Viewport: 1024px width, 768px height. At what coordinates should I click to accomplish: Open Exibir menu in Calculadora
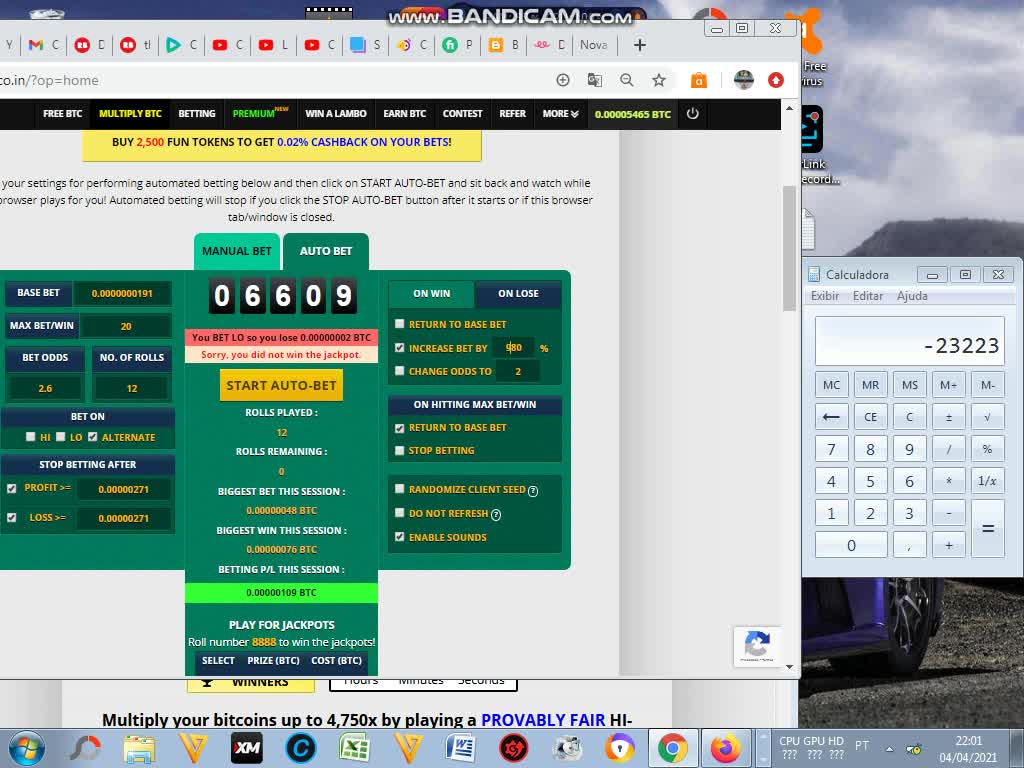[825, 296]
